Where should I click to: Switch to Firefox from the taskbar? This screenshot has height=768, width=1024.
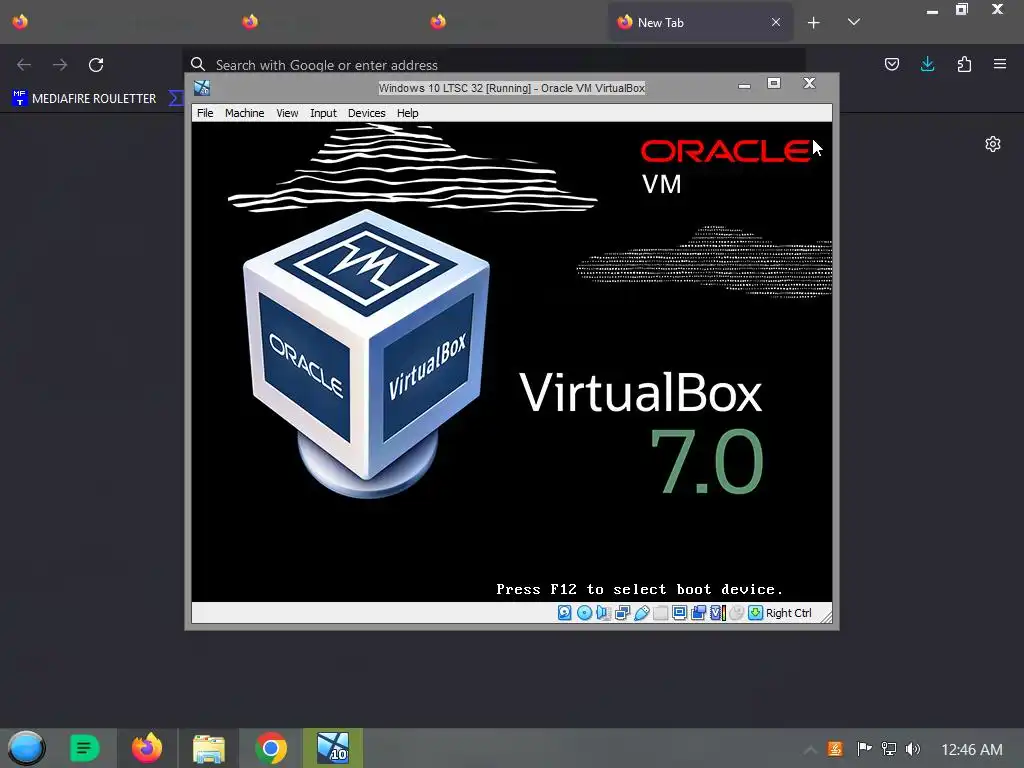click(147, 748)
